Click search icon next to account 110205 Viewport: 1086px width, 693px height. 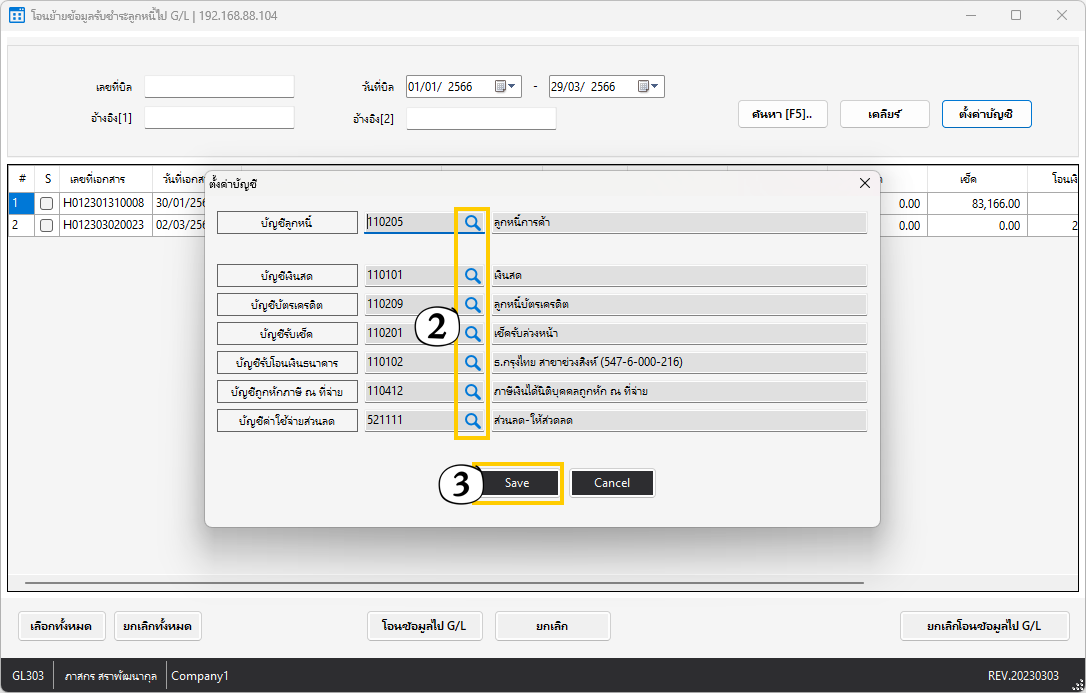point(472,223)
